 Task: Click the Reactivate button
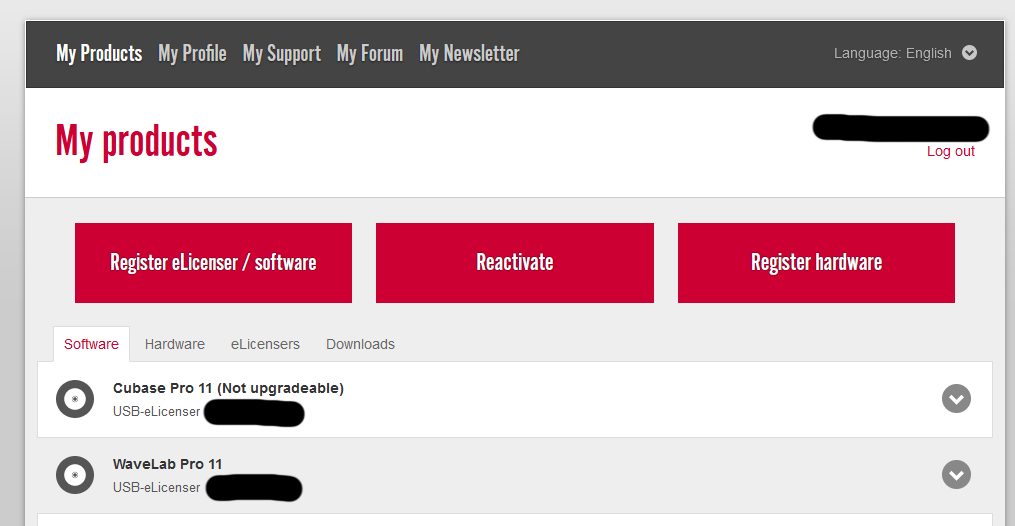coord(515,263)
